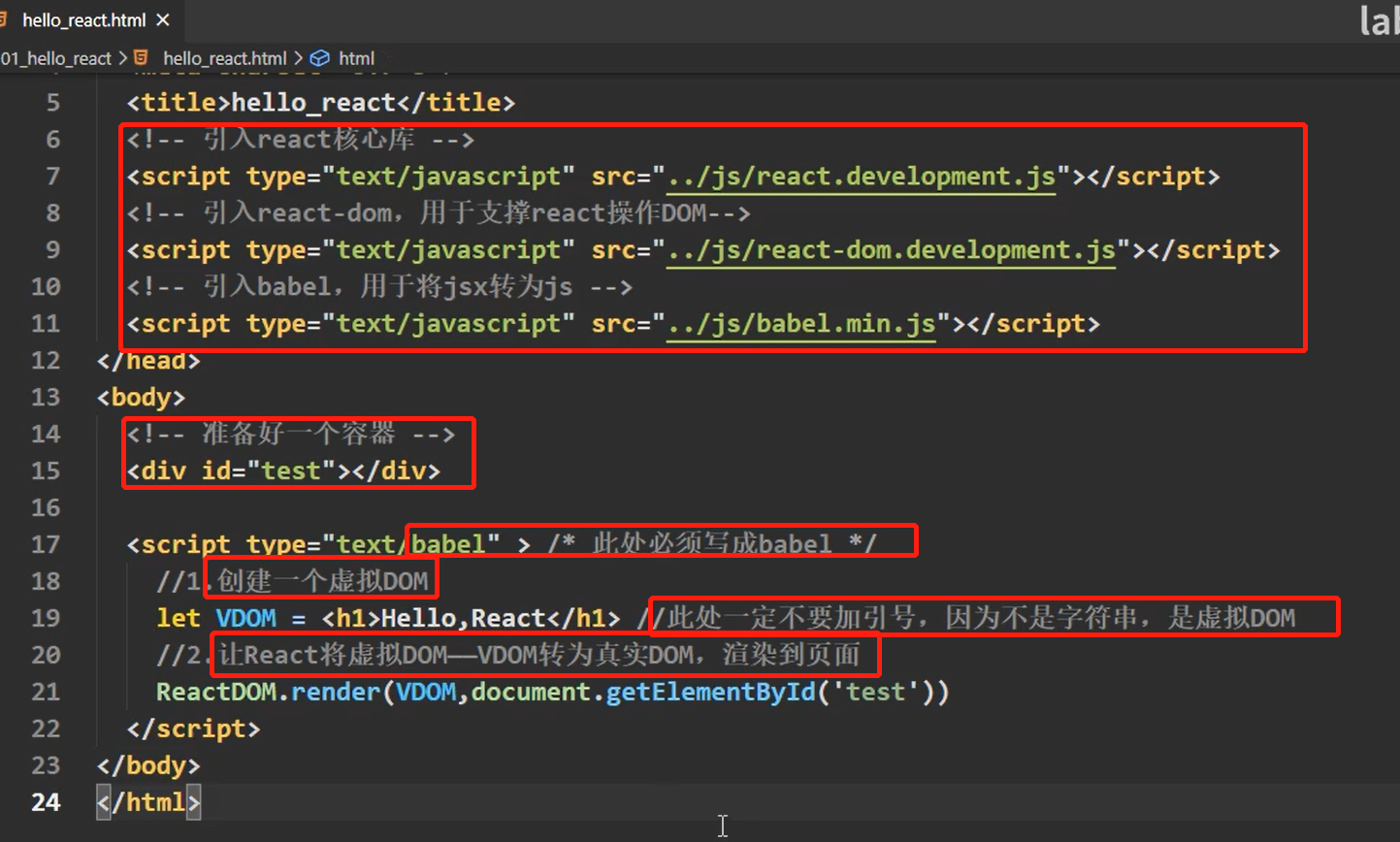The image size is (1400, 842).
Task: Click line number 17 in the gutter
Action: (46, 545)
